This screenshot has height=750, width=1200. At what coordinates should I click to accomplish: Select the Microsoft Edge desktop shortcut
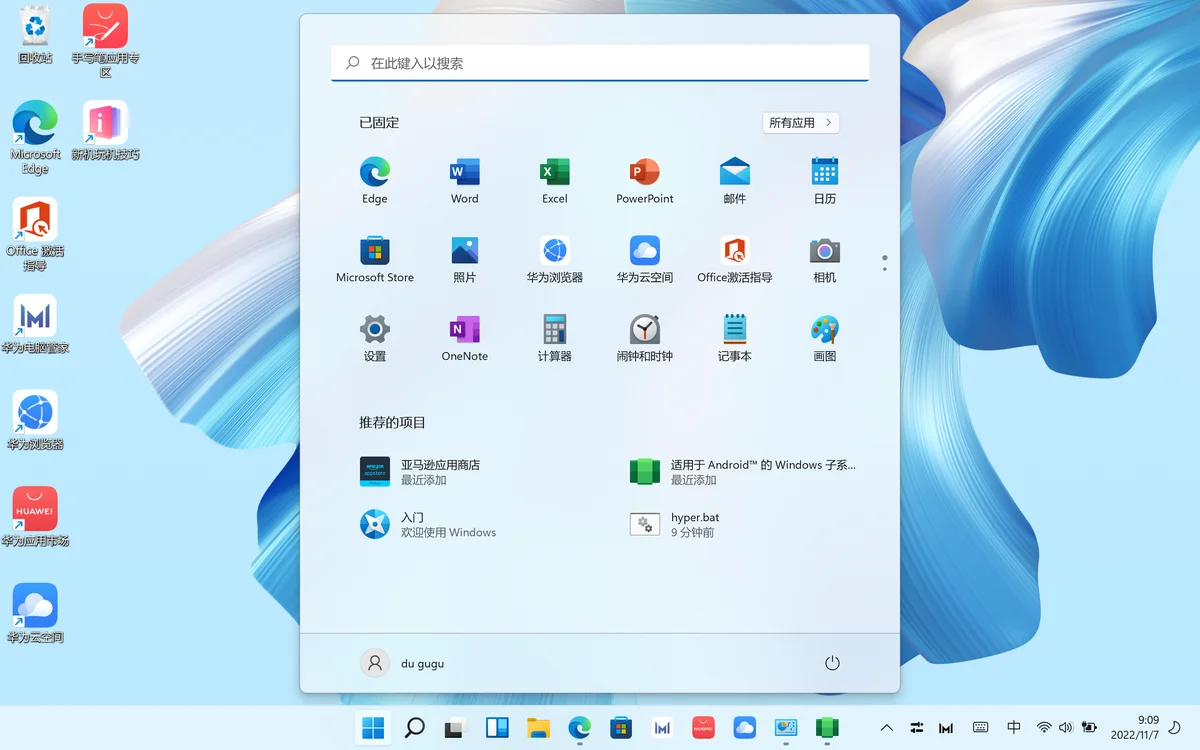35,137
